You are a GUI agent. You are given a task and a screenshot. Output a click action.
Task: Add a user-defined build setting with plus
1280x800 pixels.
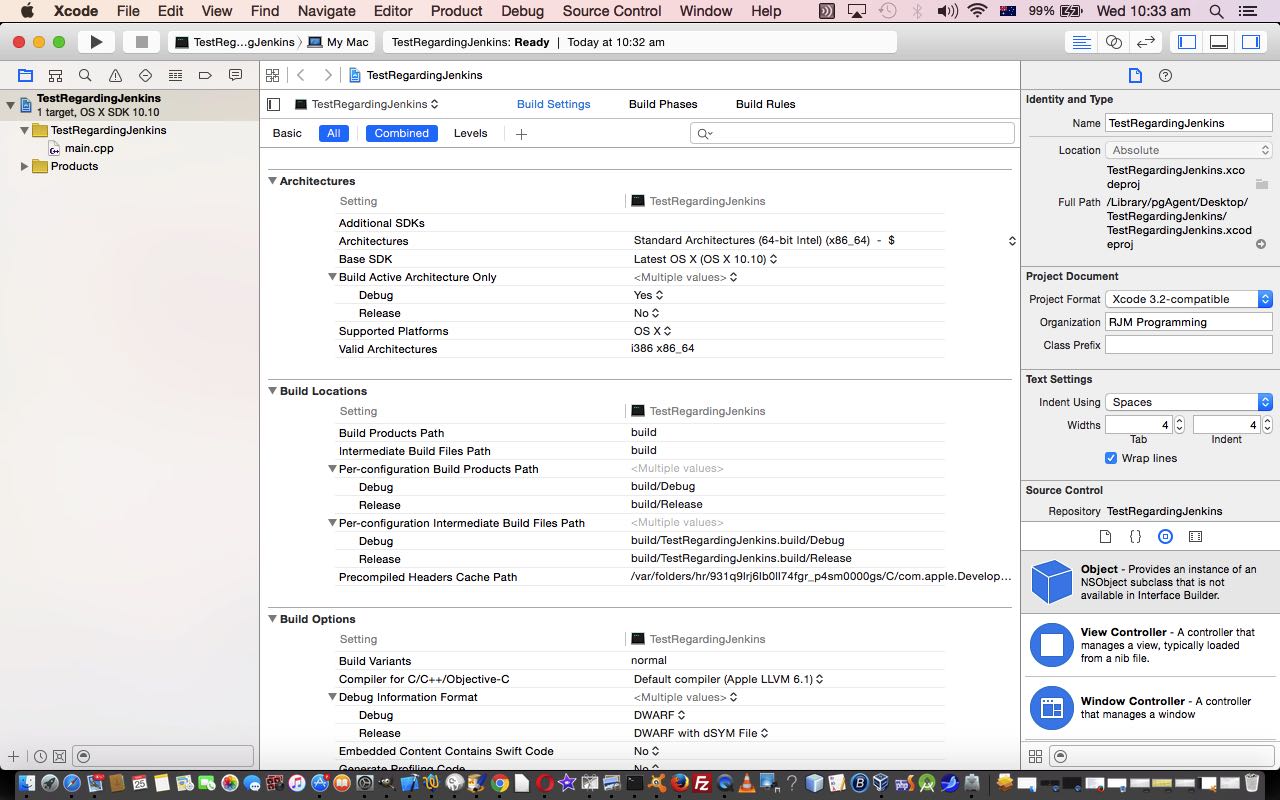(521, 134)
